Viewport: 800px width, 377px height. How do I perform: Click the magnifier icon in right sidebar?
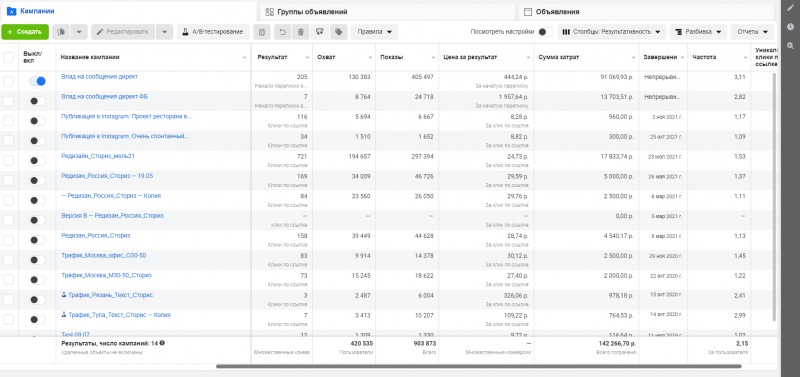[790, 46]
